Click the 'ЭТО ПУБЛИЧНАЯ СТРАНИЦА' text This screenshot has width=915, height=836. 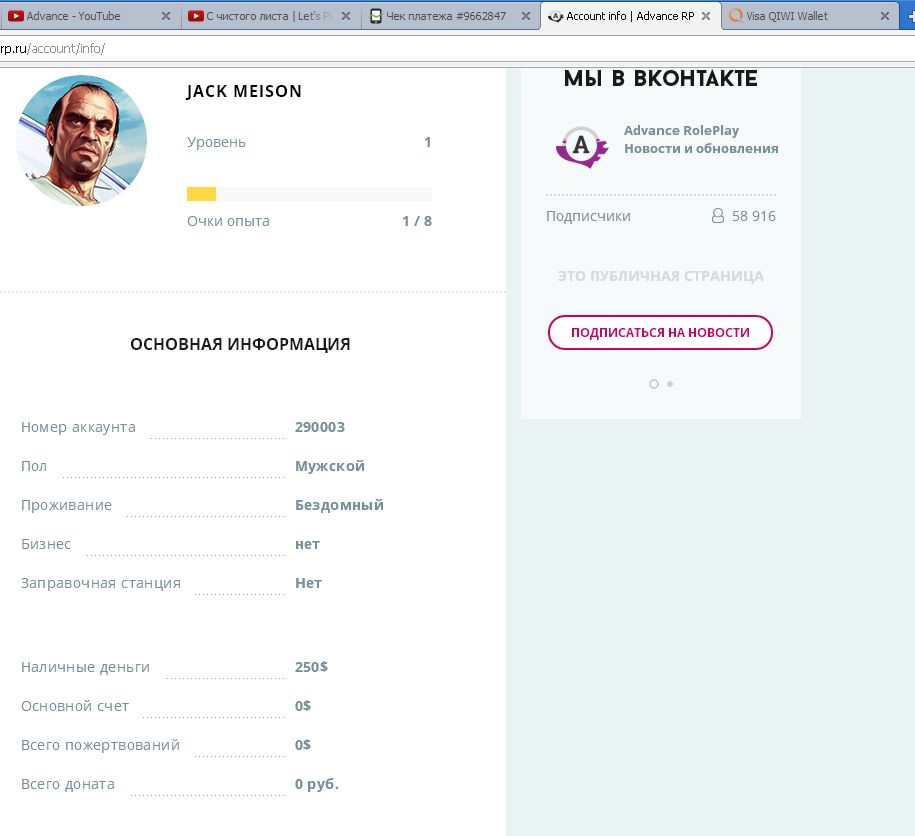tap(660, 276)
